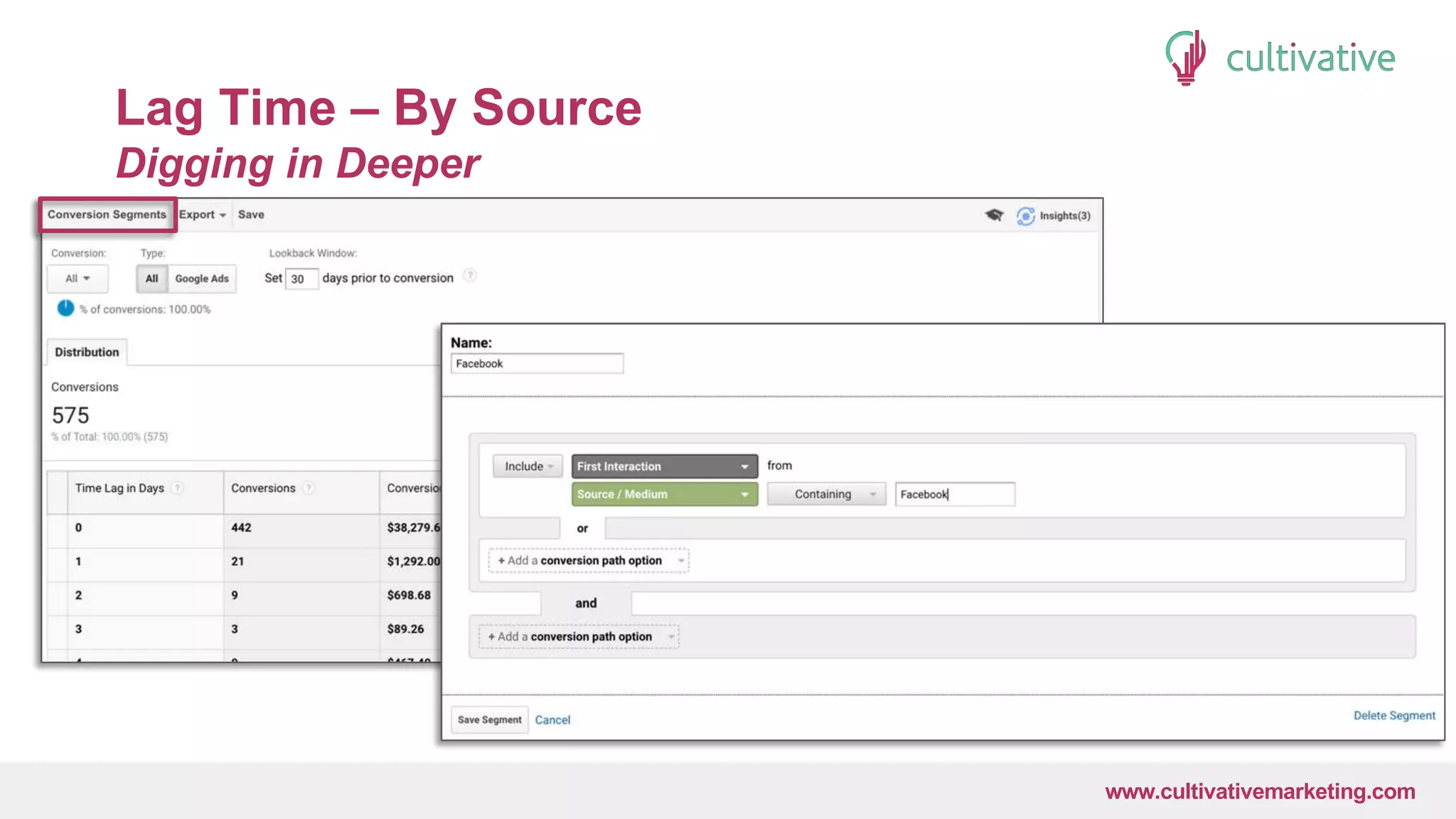Screen dimensions: 1456x819
Task: Select the All type toggle button
Action: pyautogui.click(x=151, y=279)
